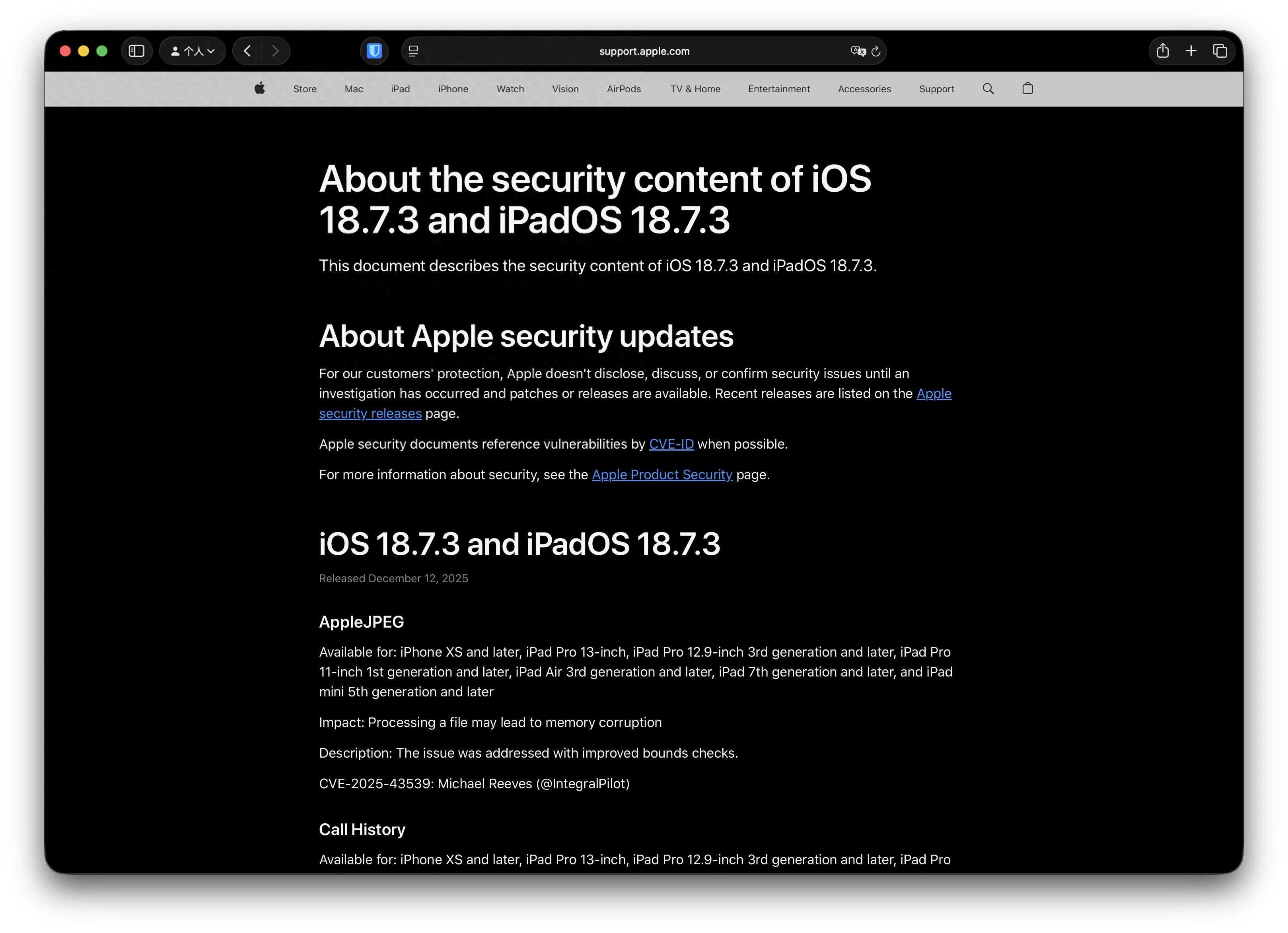This screenshot has height=933, width=1288.
Task: Show the tab overview
Action: 1220,51
